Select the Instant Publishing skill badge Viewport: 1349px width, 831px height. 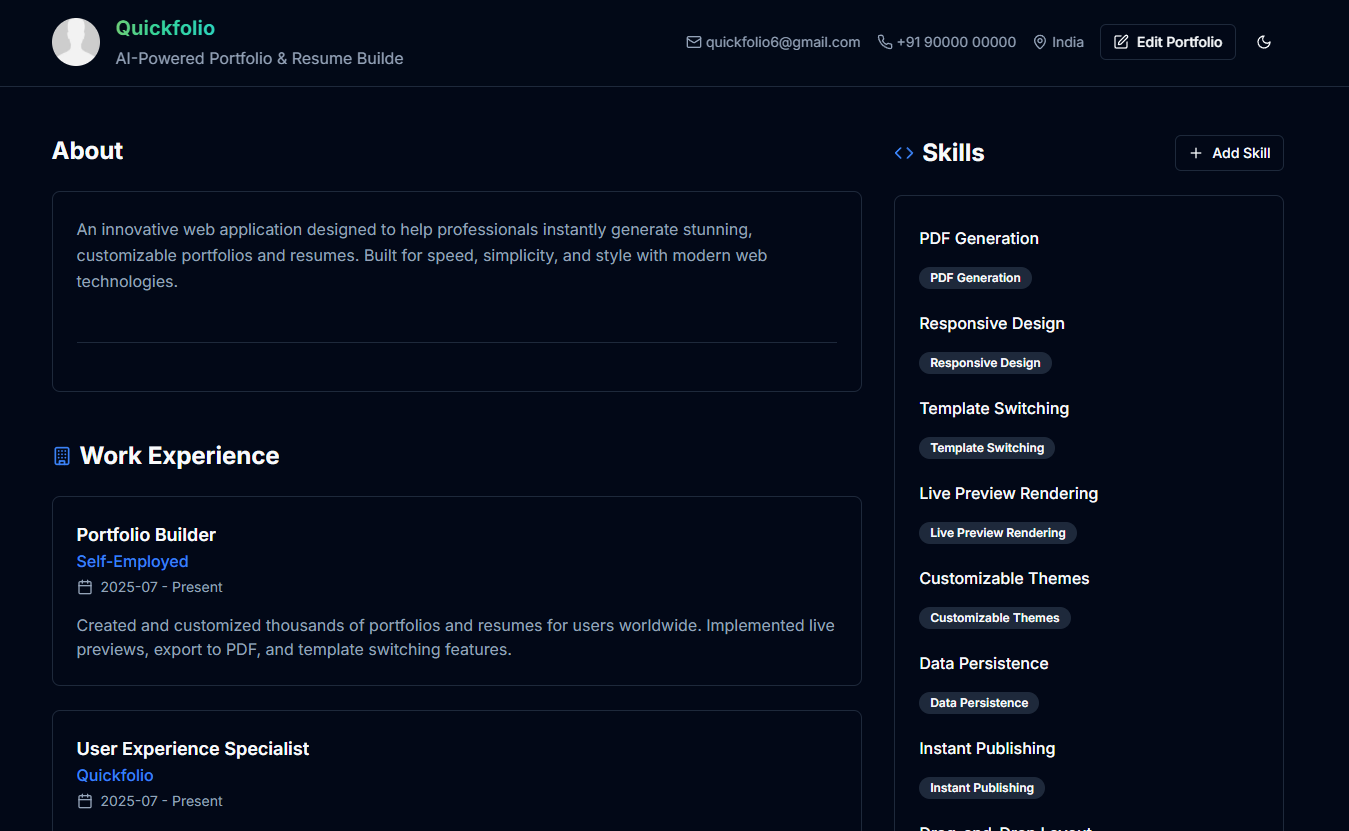tap(981, 788)
